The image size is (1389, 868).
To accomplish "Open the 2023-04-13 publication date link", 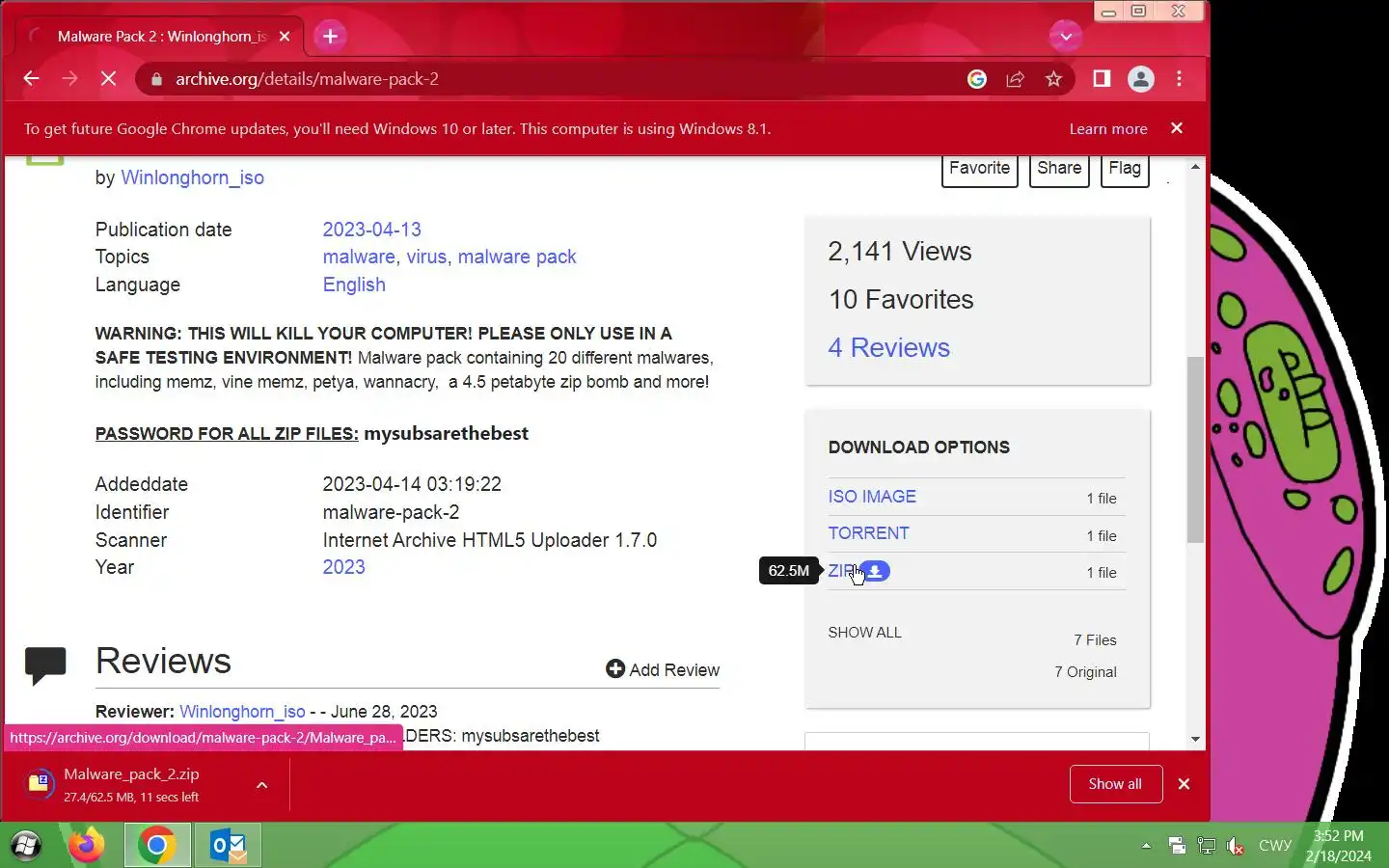I will coord(371,230).
